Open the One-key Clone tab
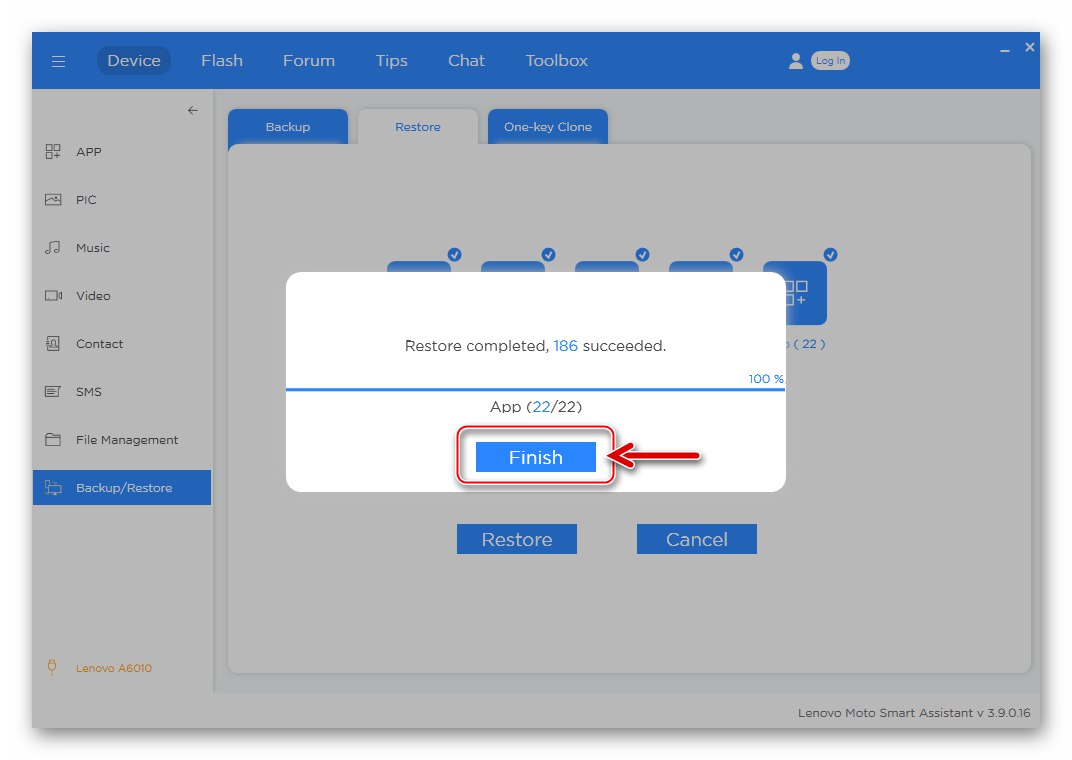Screen dimensions: 1072x760 pyautogui.click(x=548, y=126)
